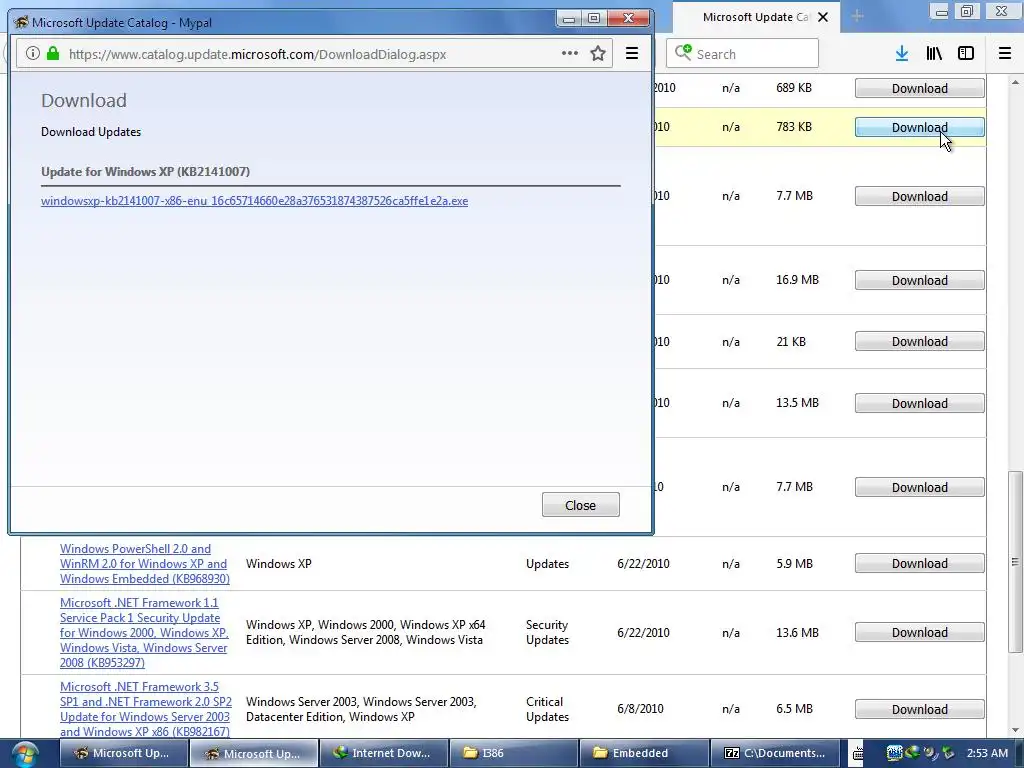Click the safely remove hardware tray icon
Viewport: 1024px width, 768px height.
948,753
